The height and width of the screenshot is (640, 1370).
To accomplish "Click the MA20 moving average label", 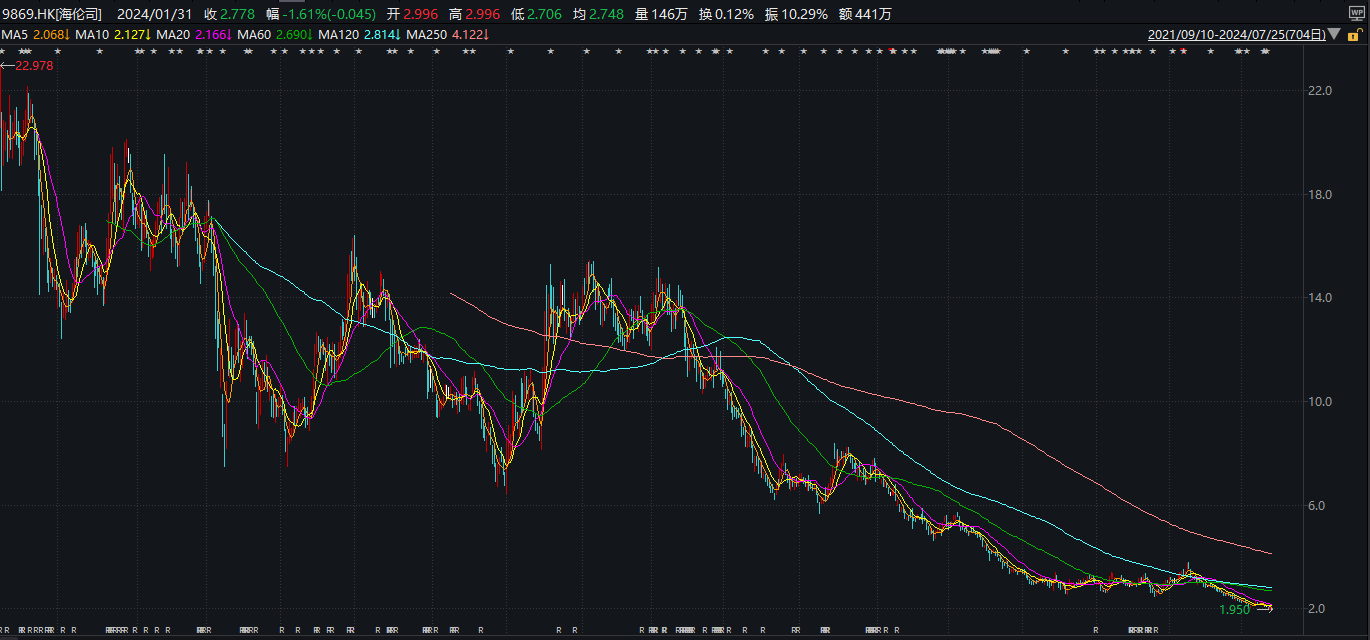I will click(x=173, y=35).
